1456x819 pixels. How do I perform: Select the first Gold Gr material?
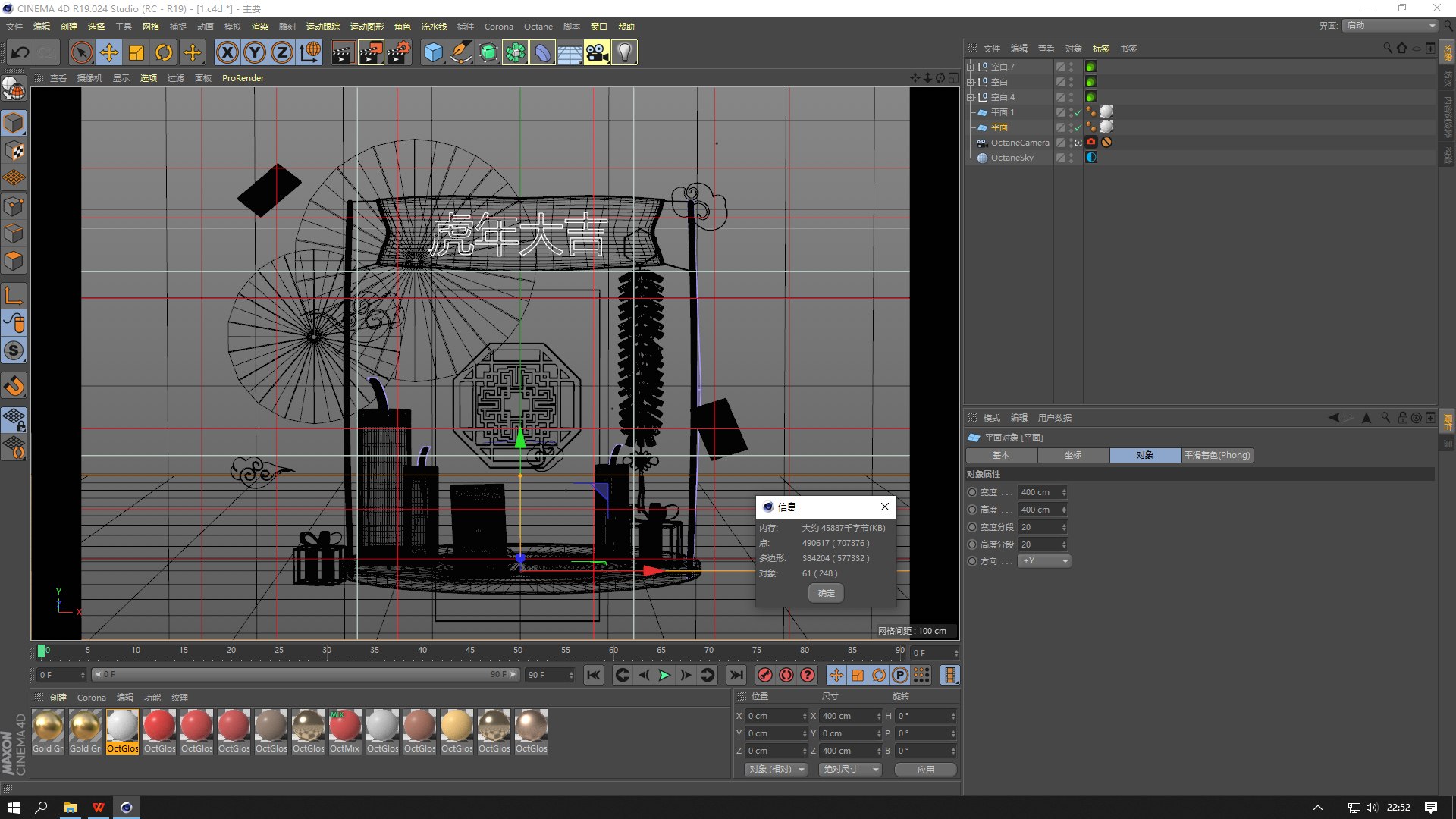point(48,732)
